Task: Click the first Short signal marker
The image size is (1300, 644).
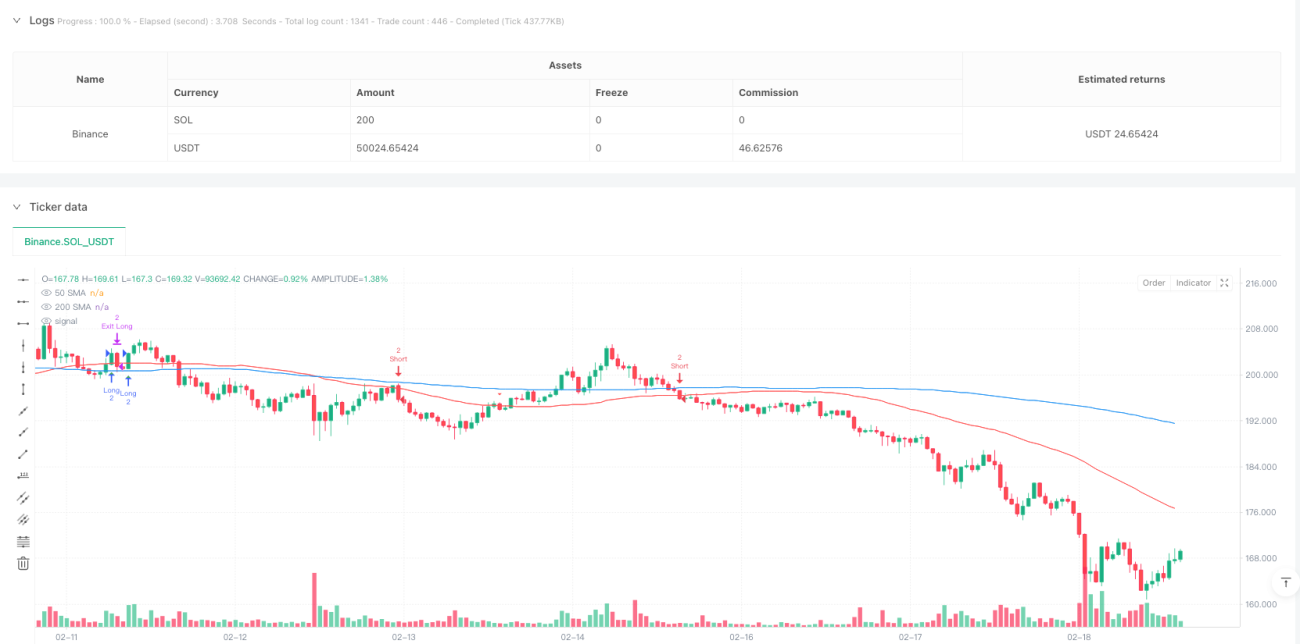Action: click(398, 358)
